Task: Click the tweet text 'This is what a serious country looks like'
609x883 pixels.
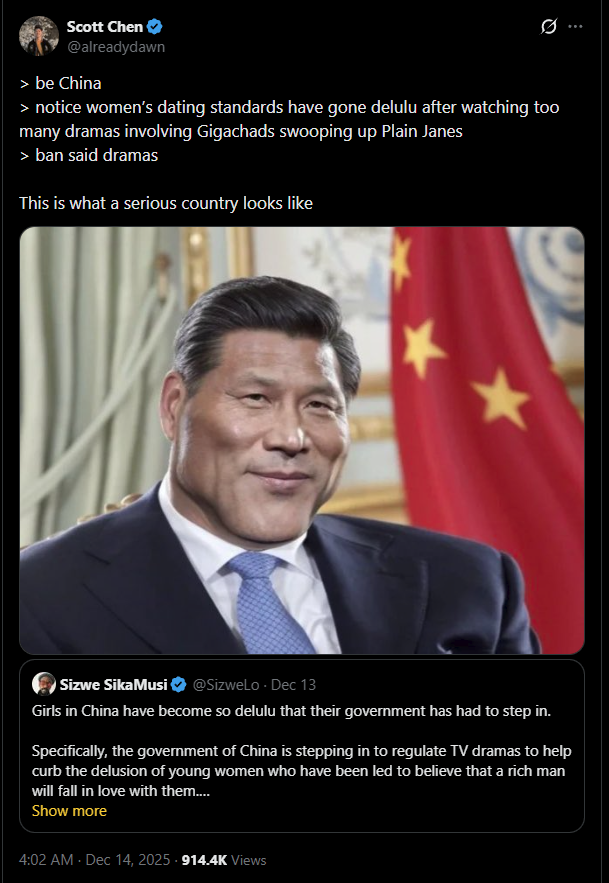Action: pos(166,203)
